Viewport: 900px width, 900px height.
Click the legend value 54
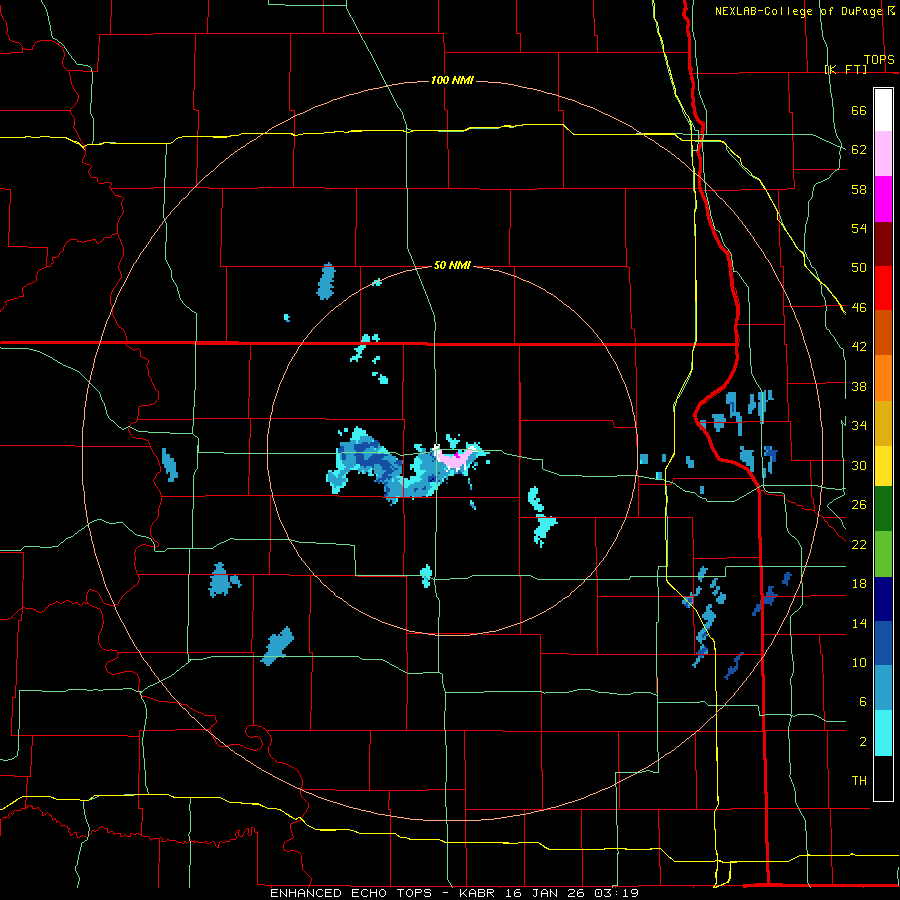pyautogui.click(x=859, y=228)
